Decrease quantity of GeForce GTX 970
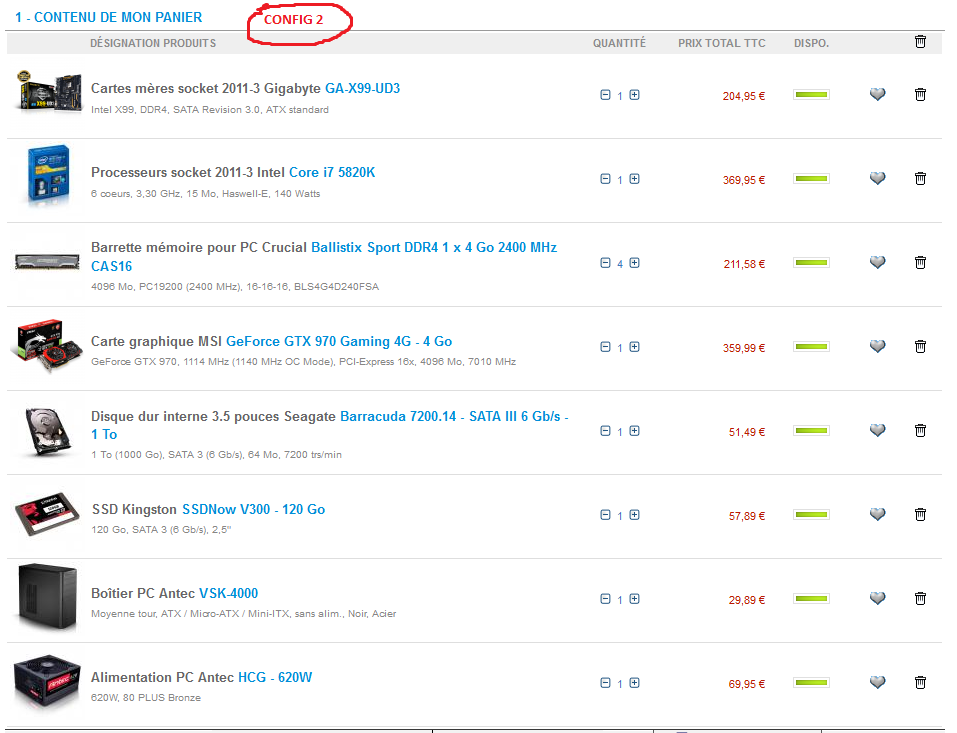Screen dimensions: 957x733 pos(605,347)
